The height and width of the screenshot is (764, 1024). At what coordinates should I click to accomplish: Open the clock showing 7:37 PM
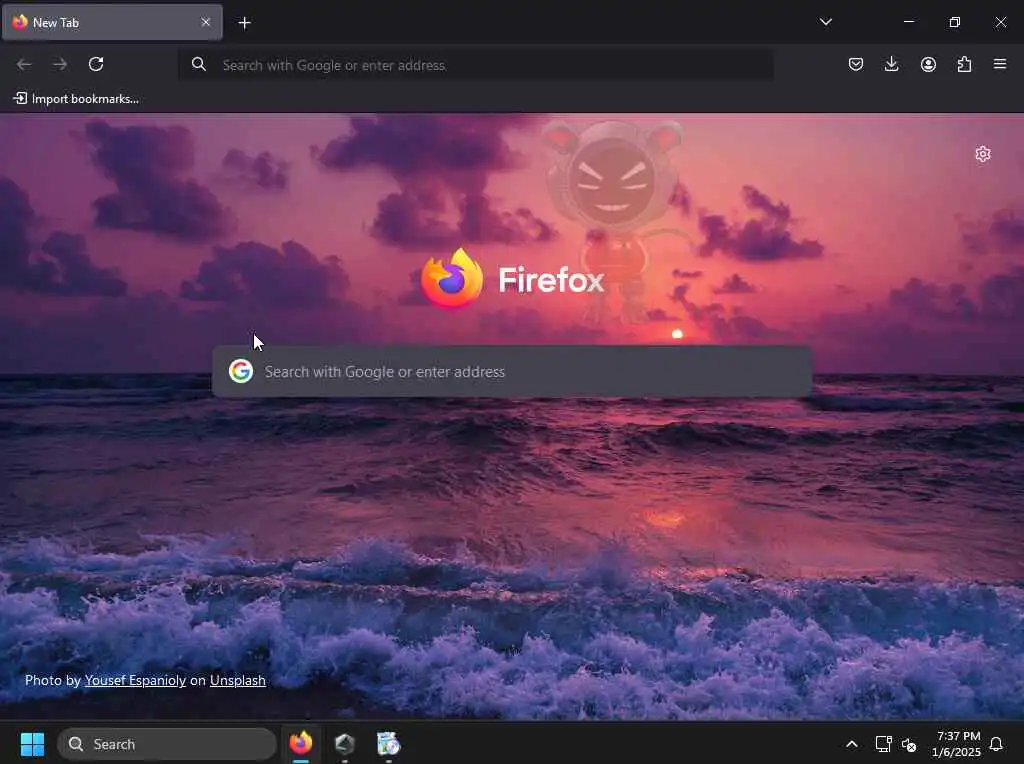coord(956,744)
